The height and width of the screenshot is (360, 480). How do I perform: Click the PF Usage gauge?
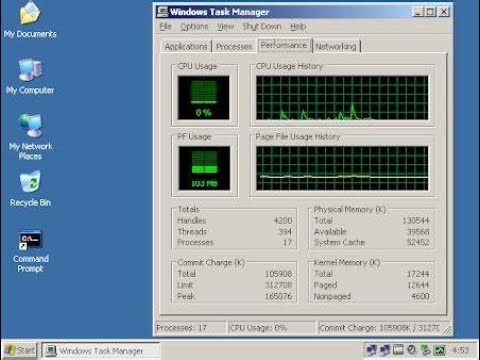(204, 168)
